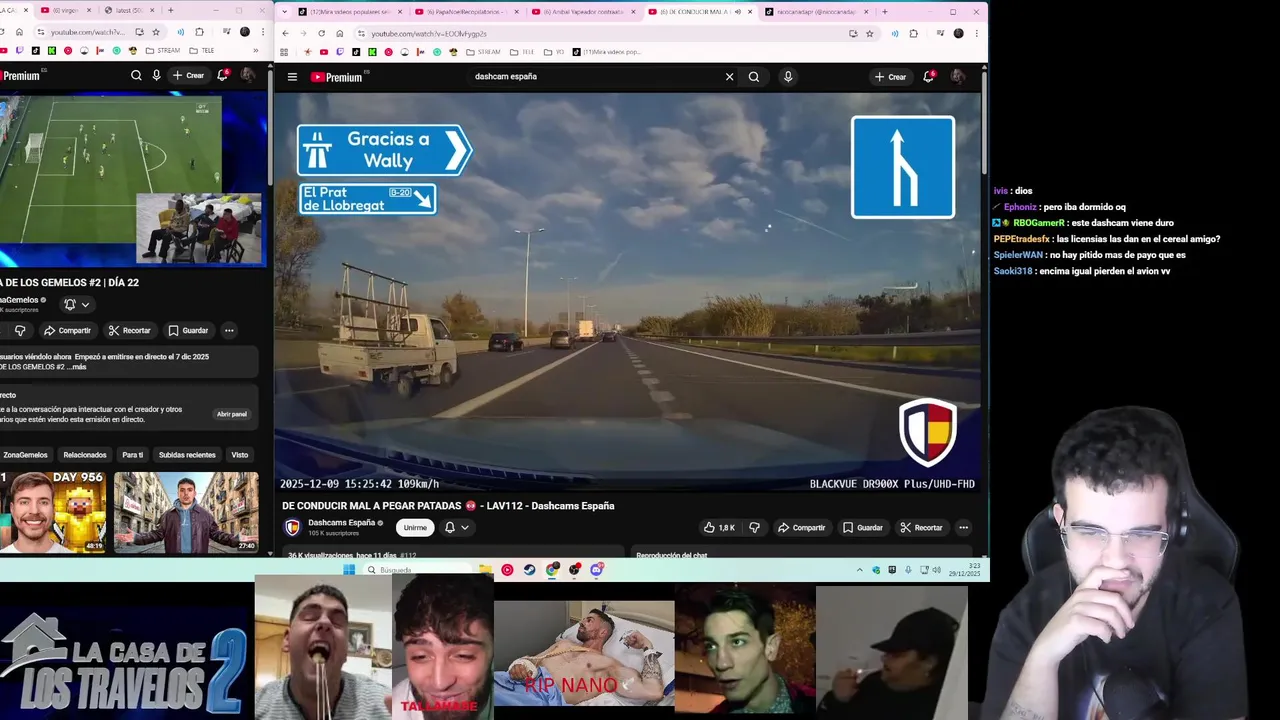Bookmark this page with the star in the main browser
The image size is (1280, 720).
coord(869,33)
